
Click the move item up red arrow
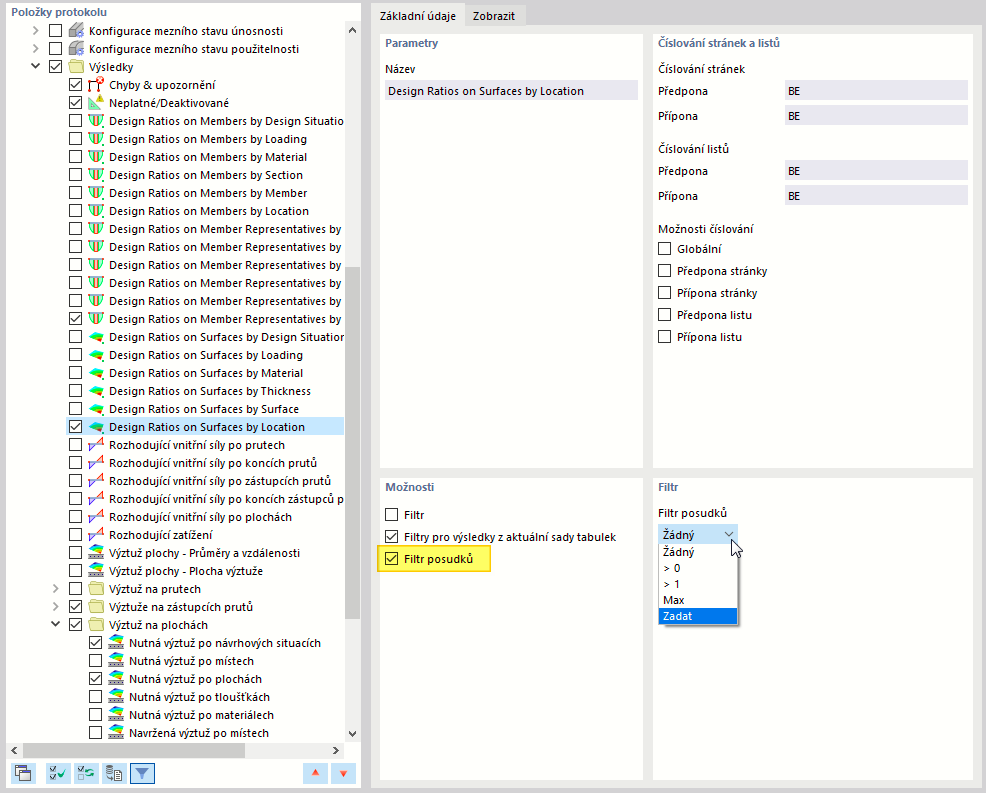coord(315,773)
